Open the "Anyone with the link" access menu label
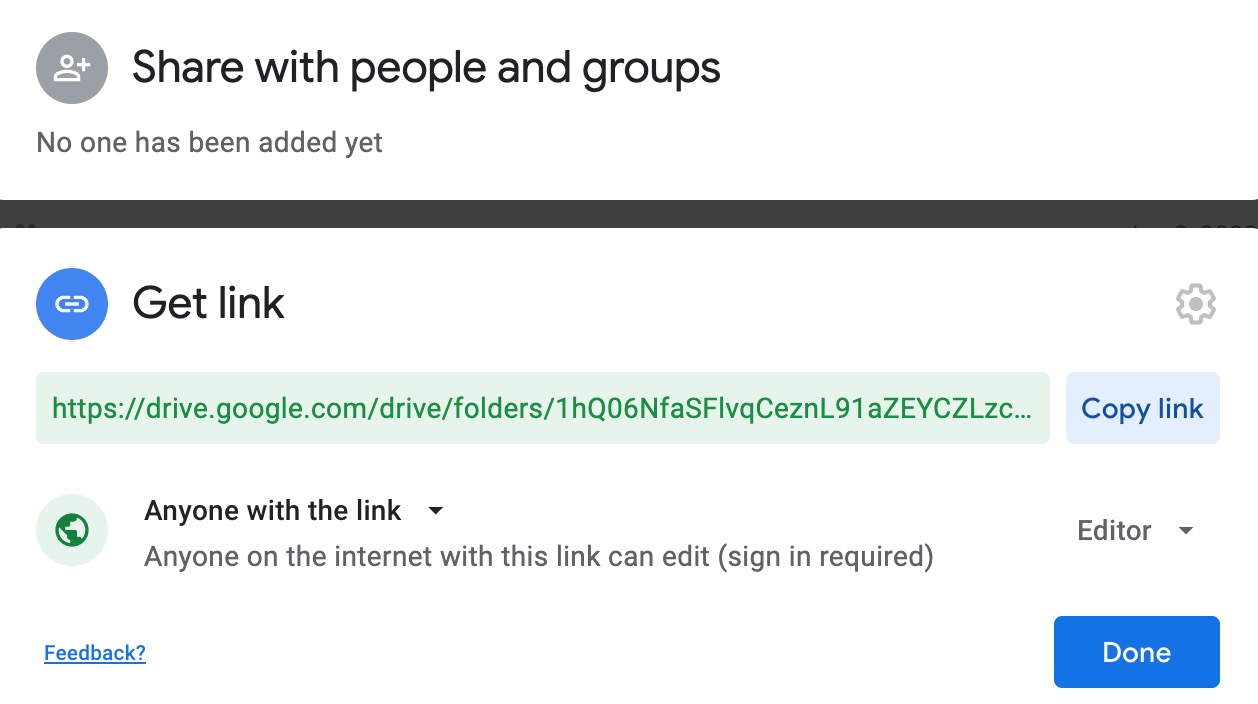This screenshot has width=1258, height=704. pos(273,511)
